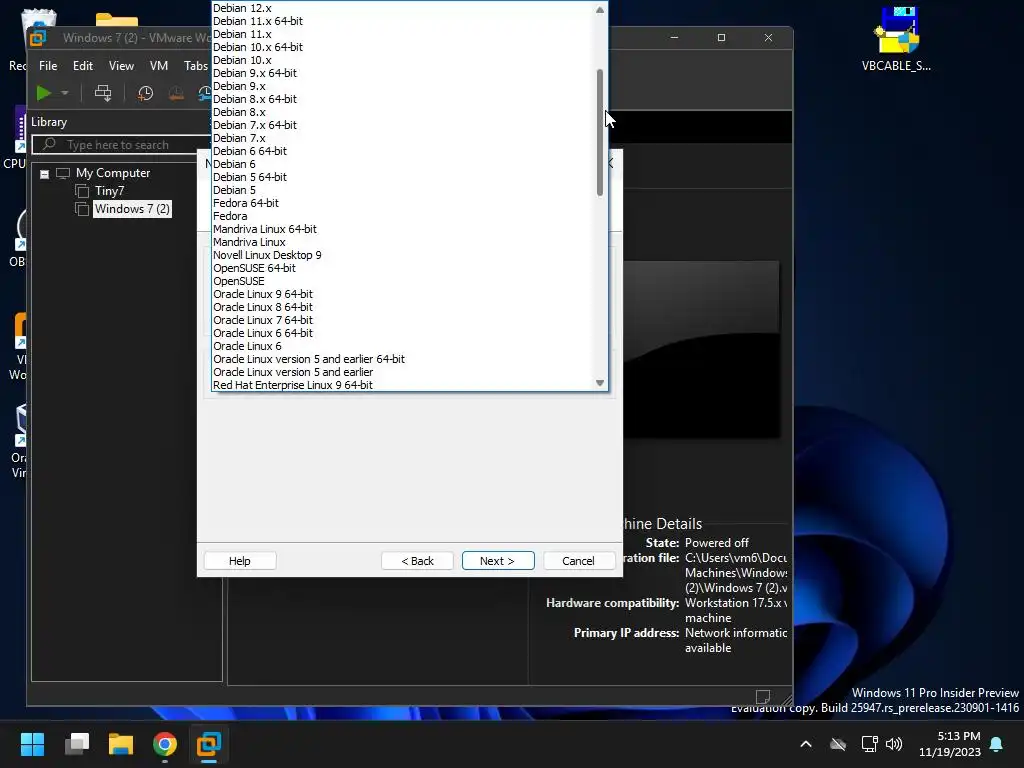1024x768 pixels.
Task: Choose Oracle Linux 9 64-bit option
Action: click(x=263, y=294)
